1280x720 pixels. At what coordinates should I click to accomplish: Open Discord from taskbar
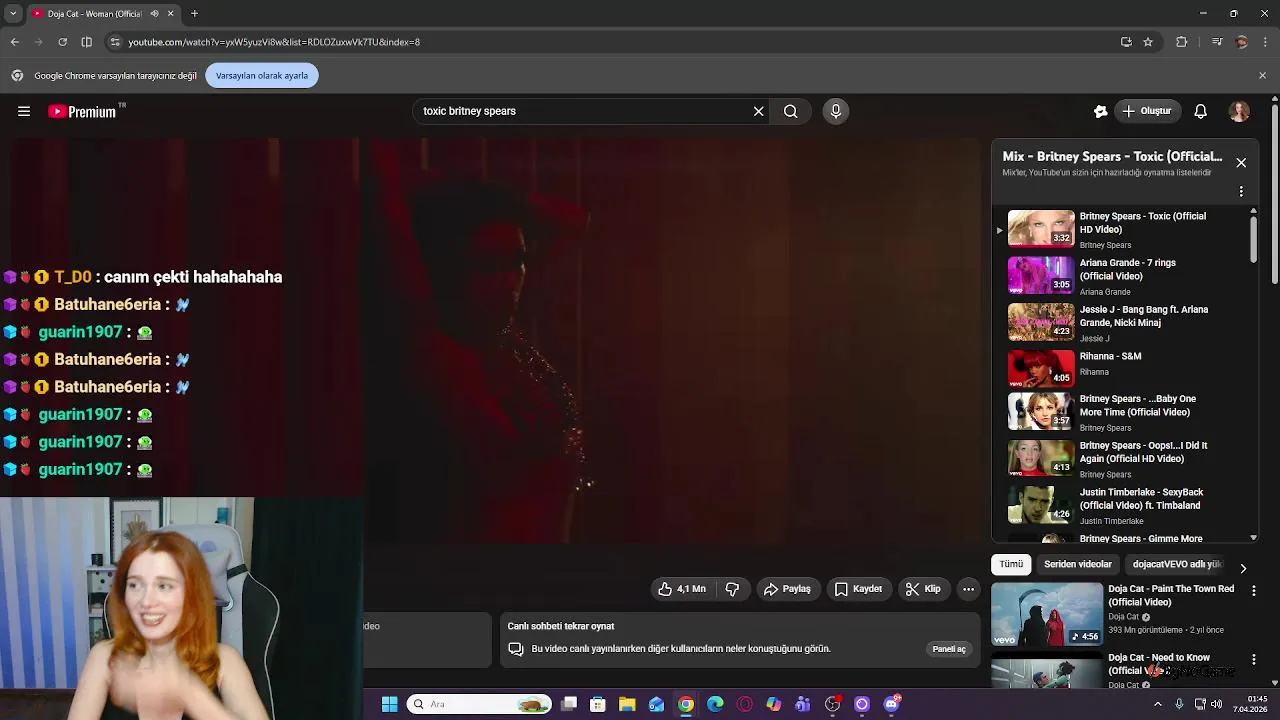click(892, 704)
